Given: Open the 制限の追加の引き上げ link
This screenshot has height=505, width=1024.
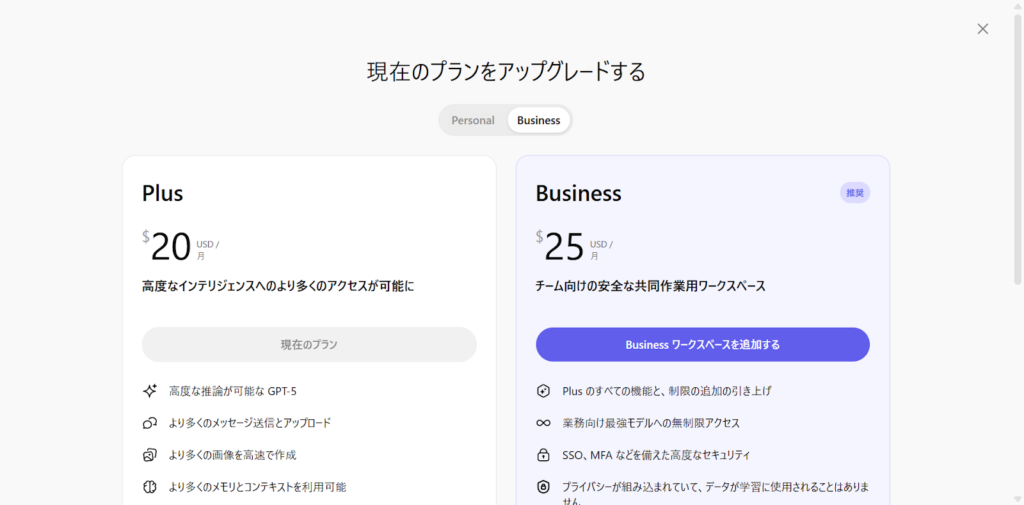Looking at the screenshot, I should (x=720, y=391).
